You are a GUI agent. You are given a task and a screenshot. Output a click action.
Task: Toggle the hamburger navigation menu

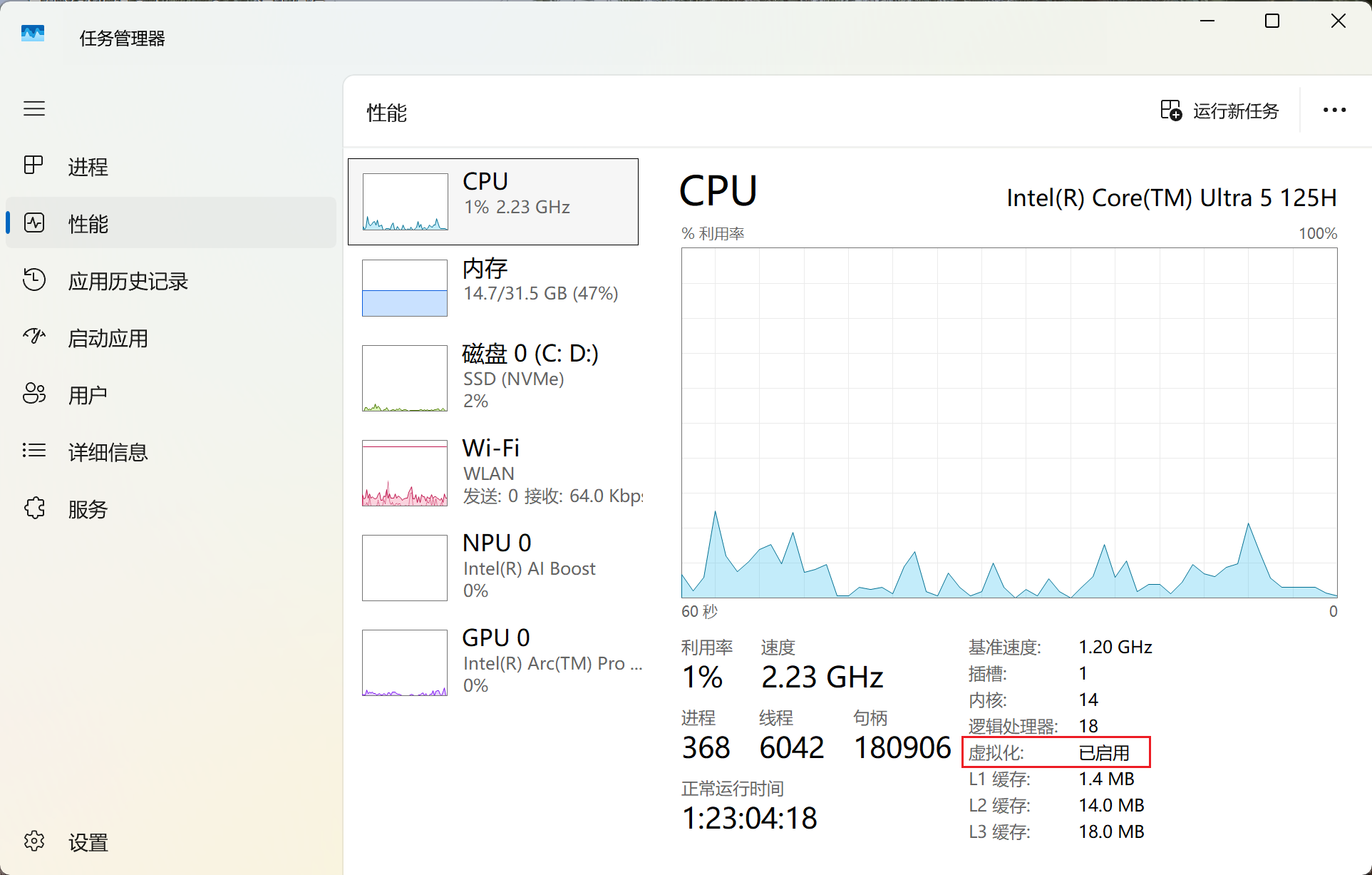[34, 108]
